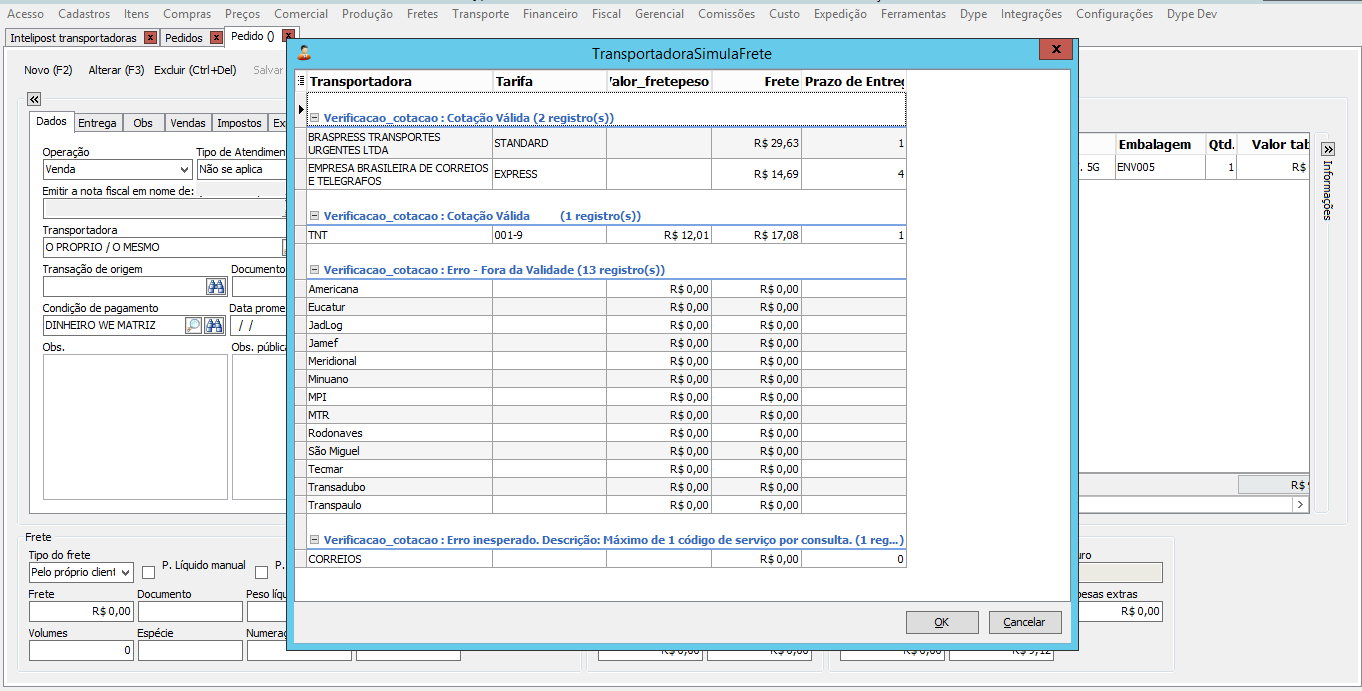Close the Pedido () tab
1362x691 pixels.
pyautogui.click(x=288, y=36)
